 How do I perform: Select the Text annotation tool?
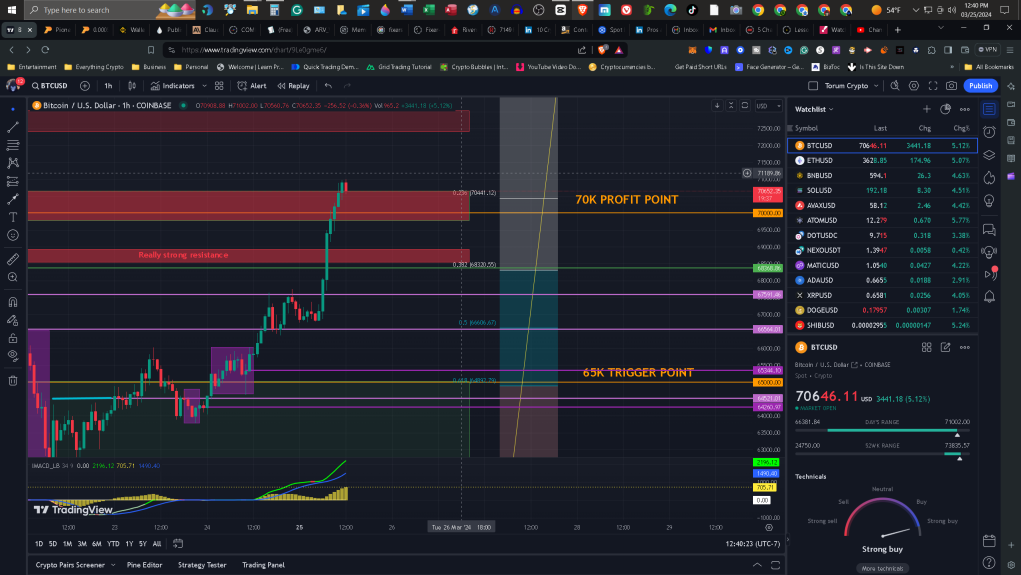tap(12, 217)
